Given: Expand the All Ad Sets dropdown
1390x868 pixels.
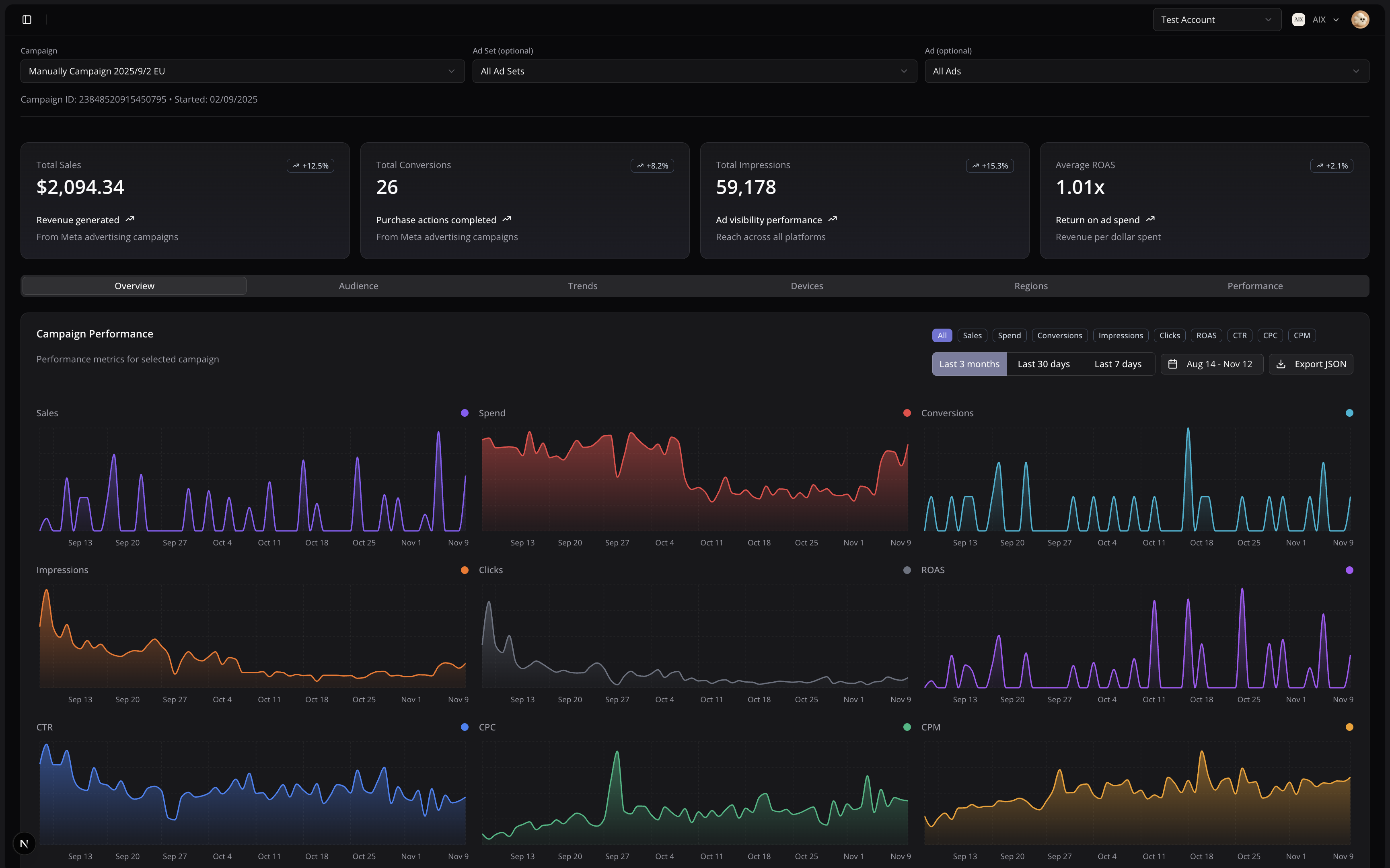Looking at the screenshot, I should point(694,71).
